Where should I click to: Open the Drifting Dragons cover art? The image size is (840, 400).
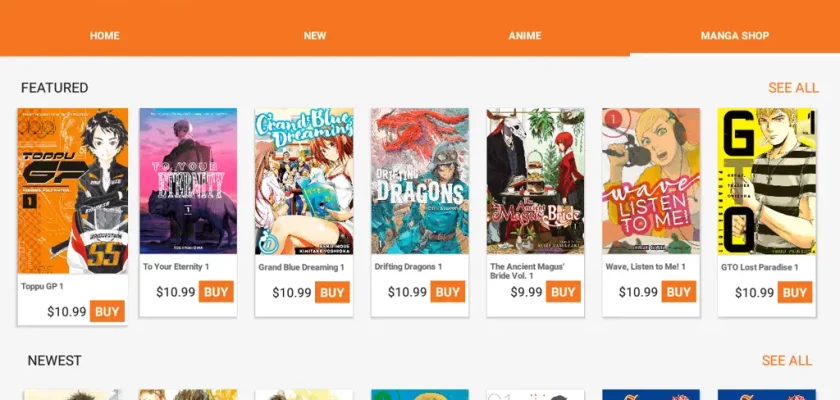420,181
